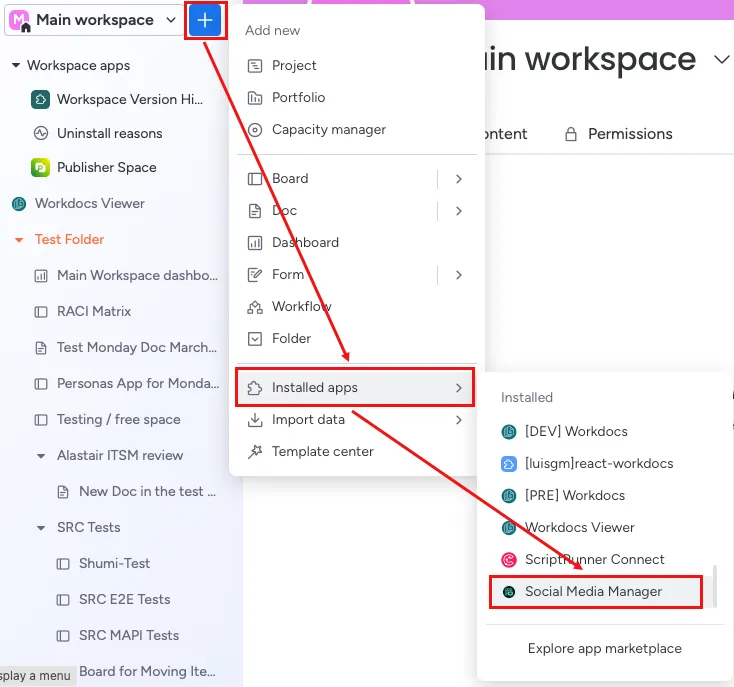Click the Template center wand icon
Image resolution: width=734 pixels, height=687 pixels.
click(255, 452)
